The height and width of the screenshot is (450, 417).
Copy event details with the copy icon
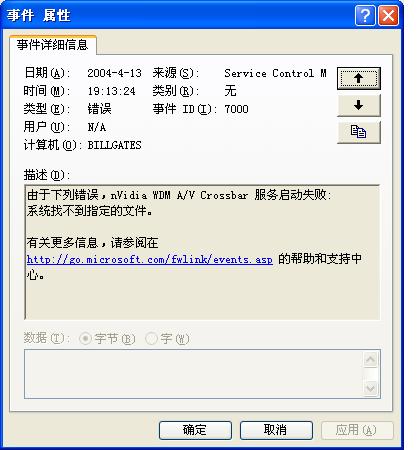pos(358,132)
